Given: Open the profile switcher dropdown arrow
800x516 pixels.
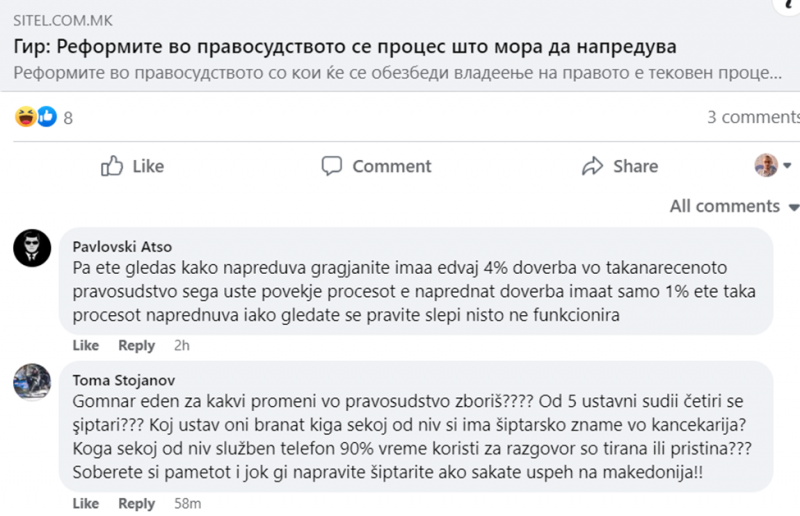Looking at the screenshot, I should pyautogui.click(x=787, y=165).
